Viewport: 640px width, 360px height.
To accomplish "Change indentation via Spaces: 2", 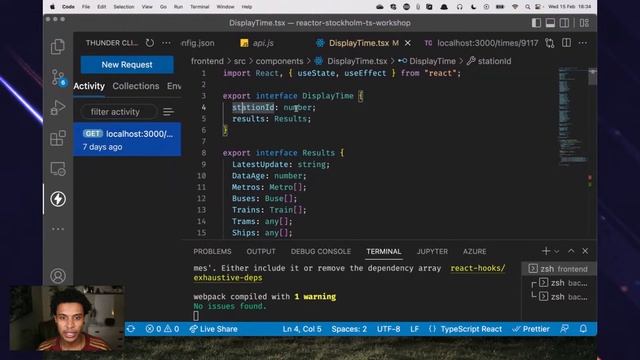I will [349, 329].
